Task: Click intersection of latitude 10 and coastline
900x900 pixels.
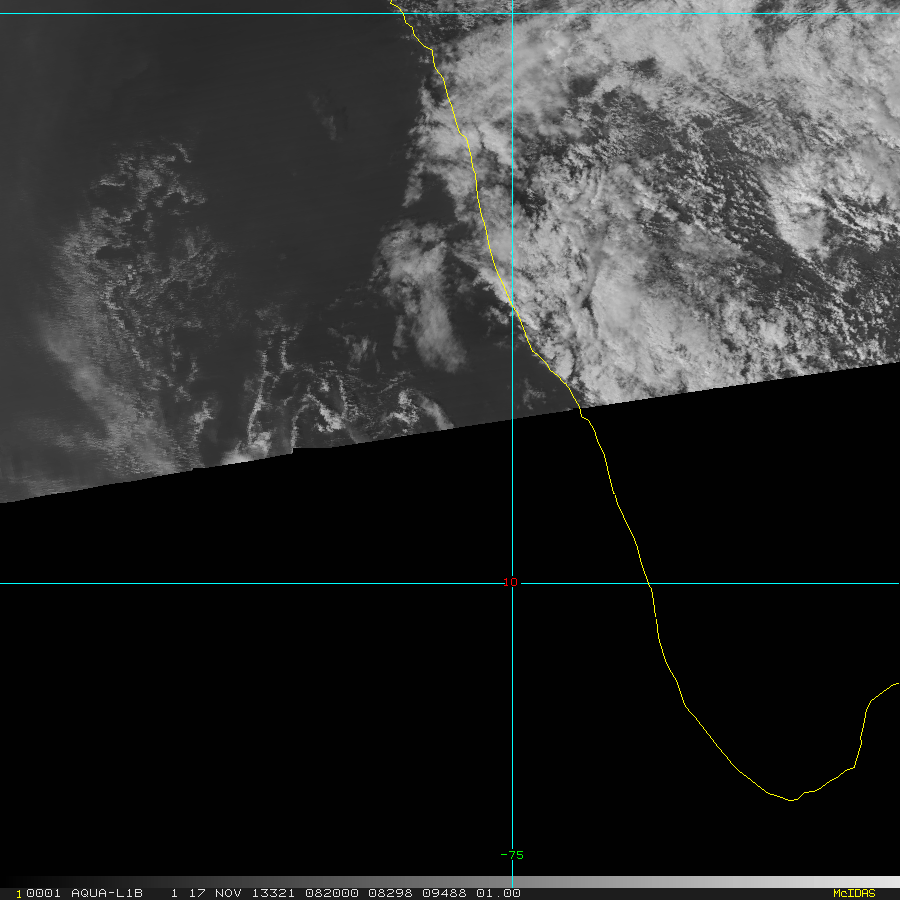Action: [x=649, y=583]
